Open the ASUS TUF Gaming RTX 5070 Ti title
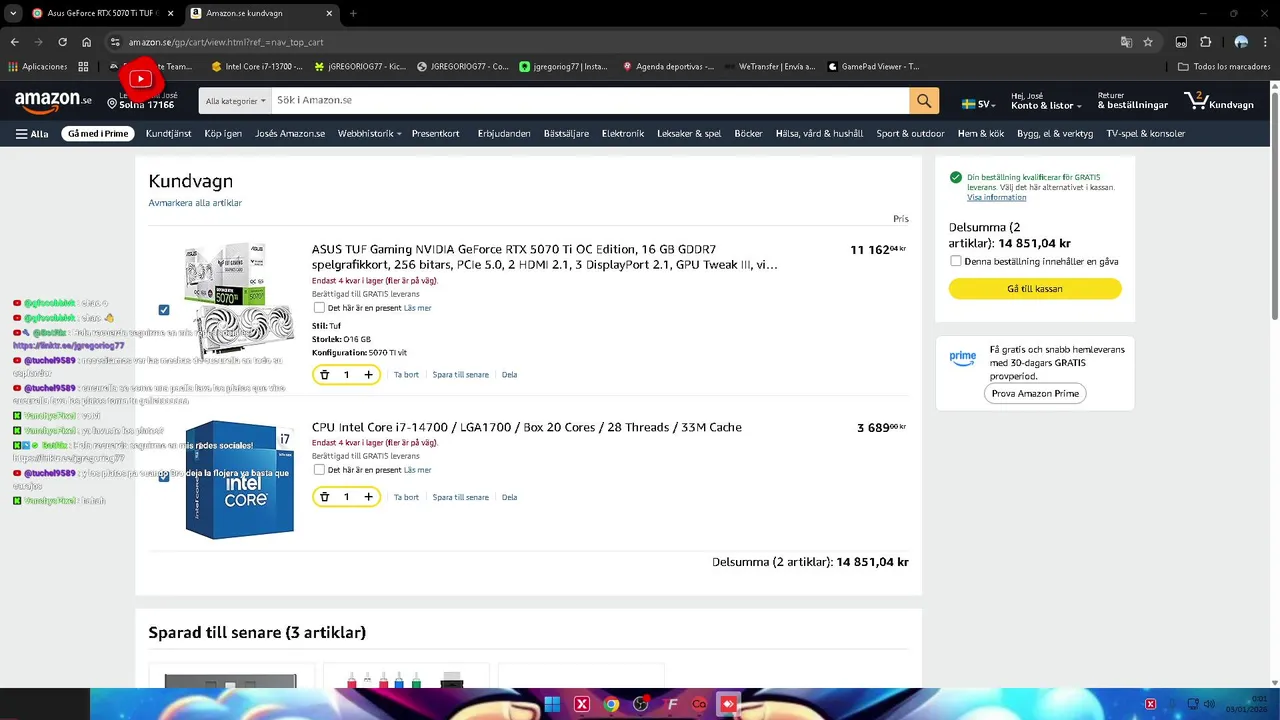 pyautogui.click(x=545, y=257)
